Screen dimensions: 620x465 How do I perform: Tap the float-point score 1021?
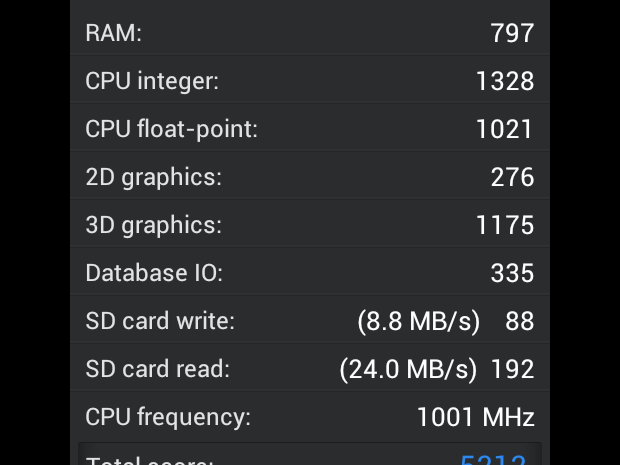pyautogui.click(x=505, y=129)
